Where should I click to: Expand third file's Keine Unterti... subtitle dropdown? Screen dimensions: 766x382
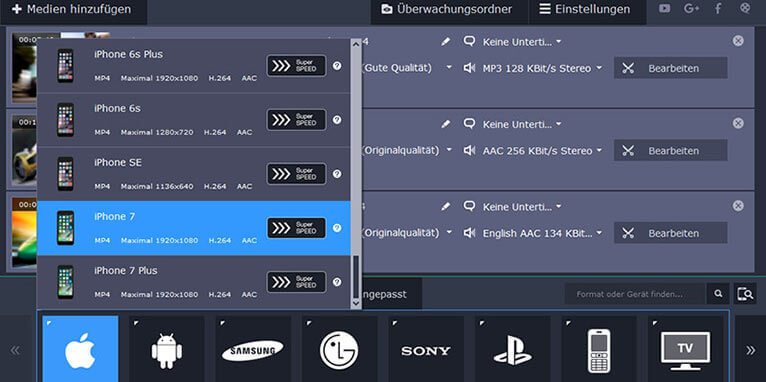coord(522,207)
